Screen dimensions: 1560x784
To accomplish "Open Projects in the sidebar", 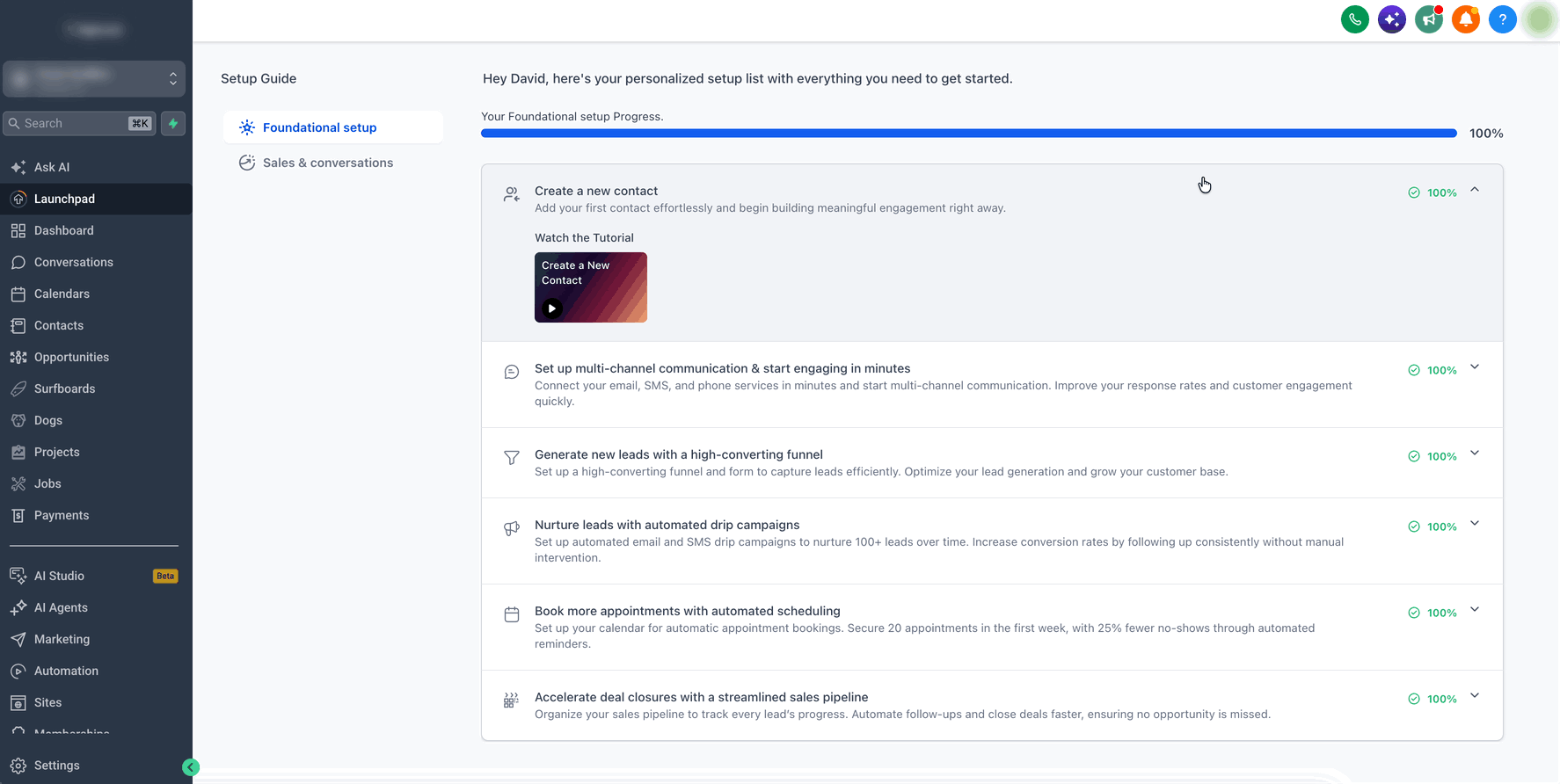I will point(96,452).
